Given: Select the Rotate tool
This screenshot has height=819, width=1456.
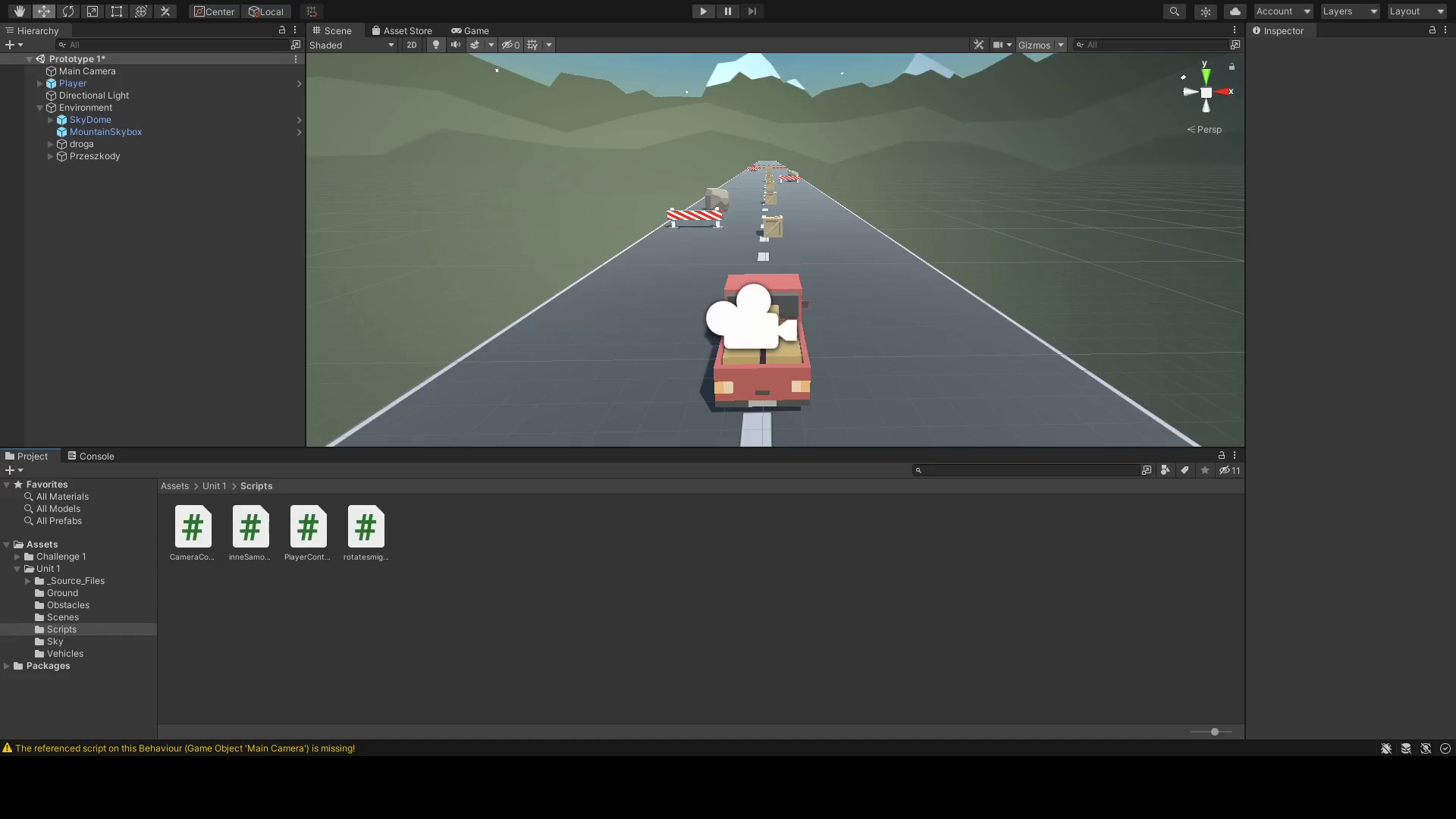Looking at the screenshot, I should (68, 11).
